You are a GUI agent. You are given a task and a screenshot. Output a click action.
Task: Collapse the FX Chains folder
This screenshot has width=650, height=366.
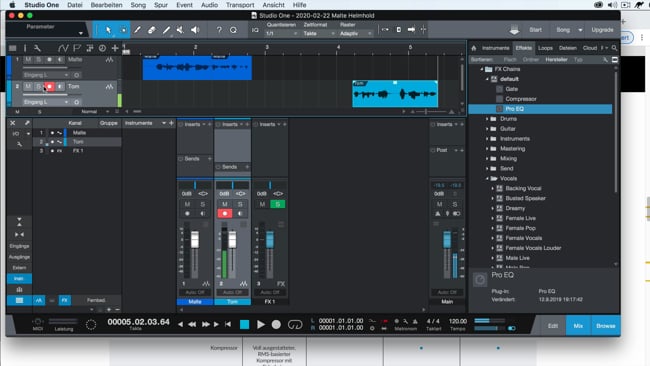[x=482, y=69]
